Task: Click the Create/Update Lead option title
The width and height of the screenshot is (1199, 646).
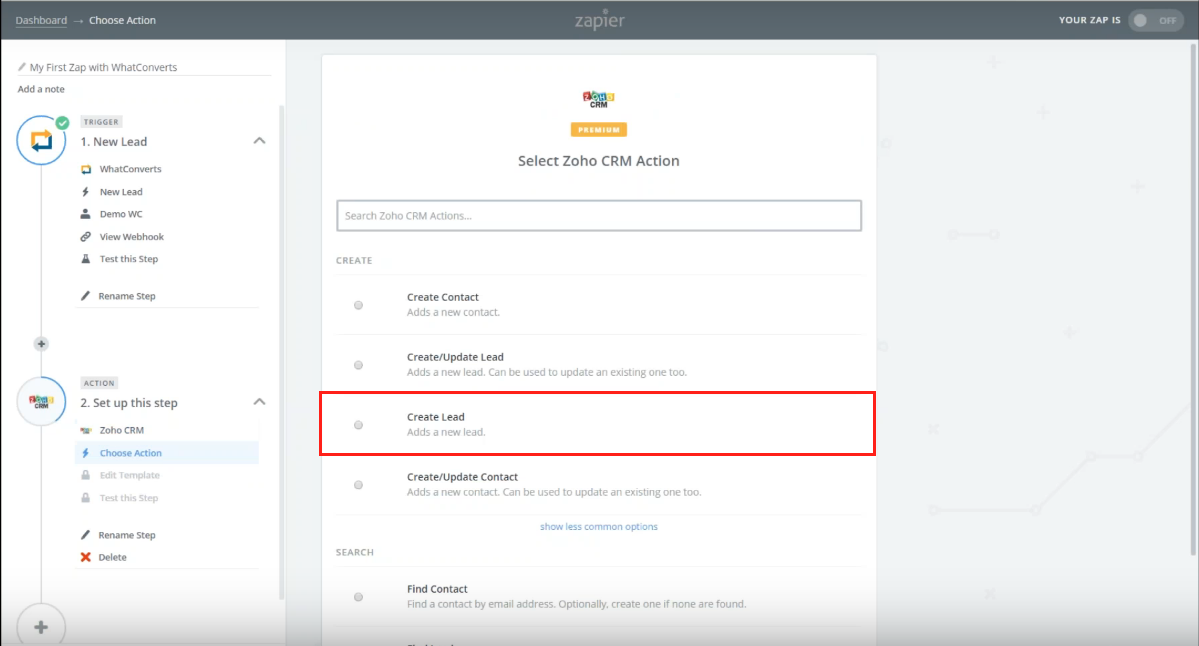Action: click(x=455, y=357)
